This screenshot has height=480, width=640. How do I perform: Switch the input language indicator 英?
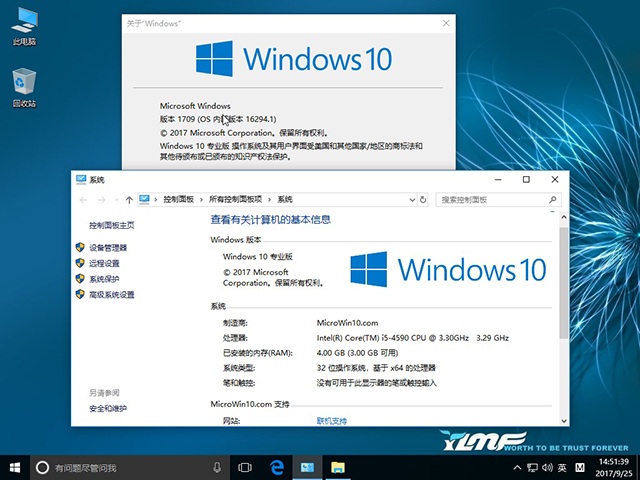(562, 468)
